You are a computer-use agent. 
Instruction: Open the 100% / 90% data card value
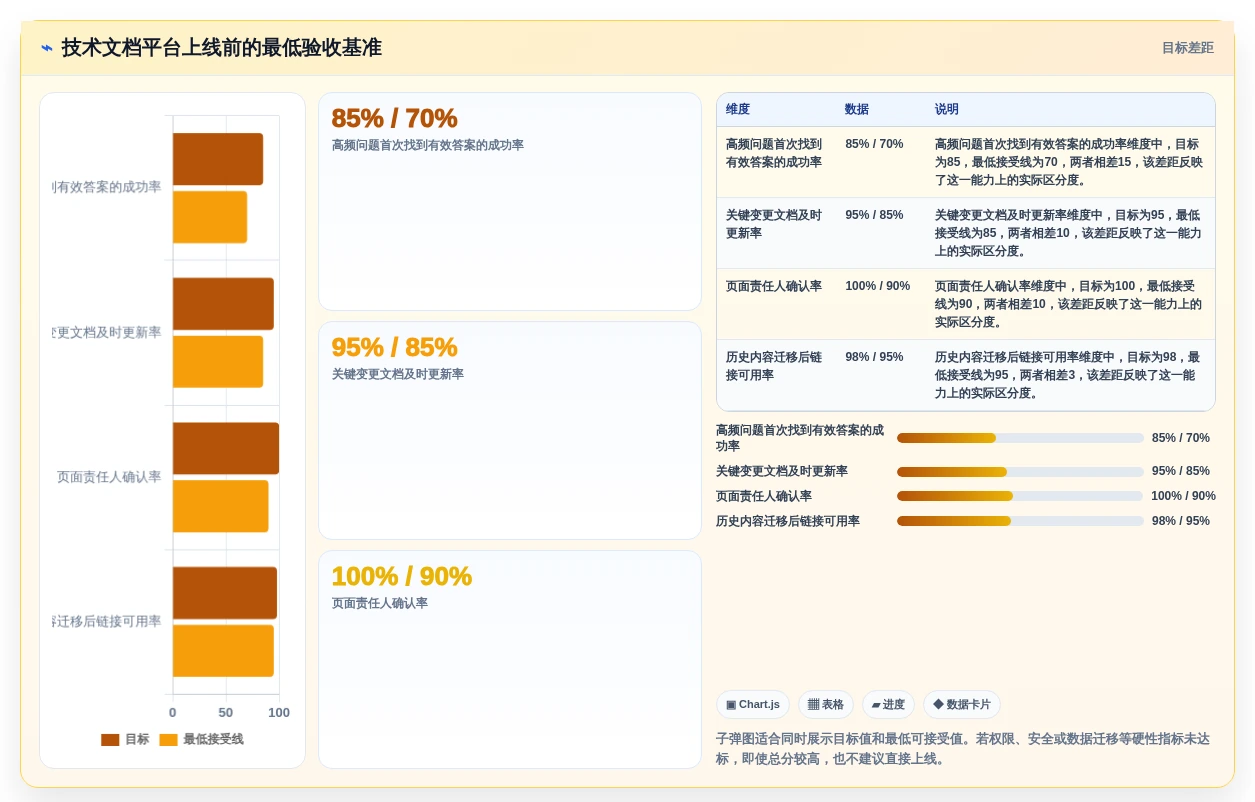pyautogui.click(x=401, y=576)
